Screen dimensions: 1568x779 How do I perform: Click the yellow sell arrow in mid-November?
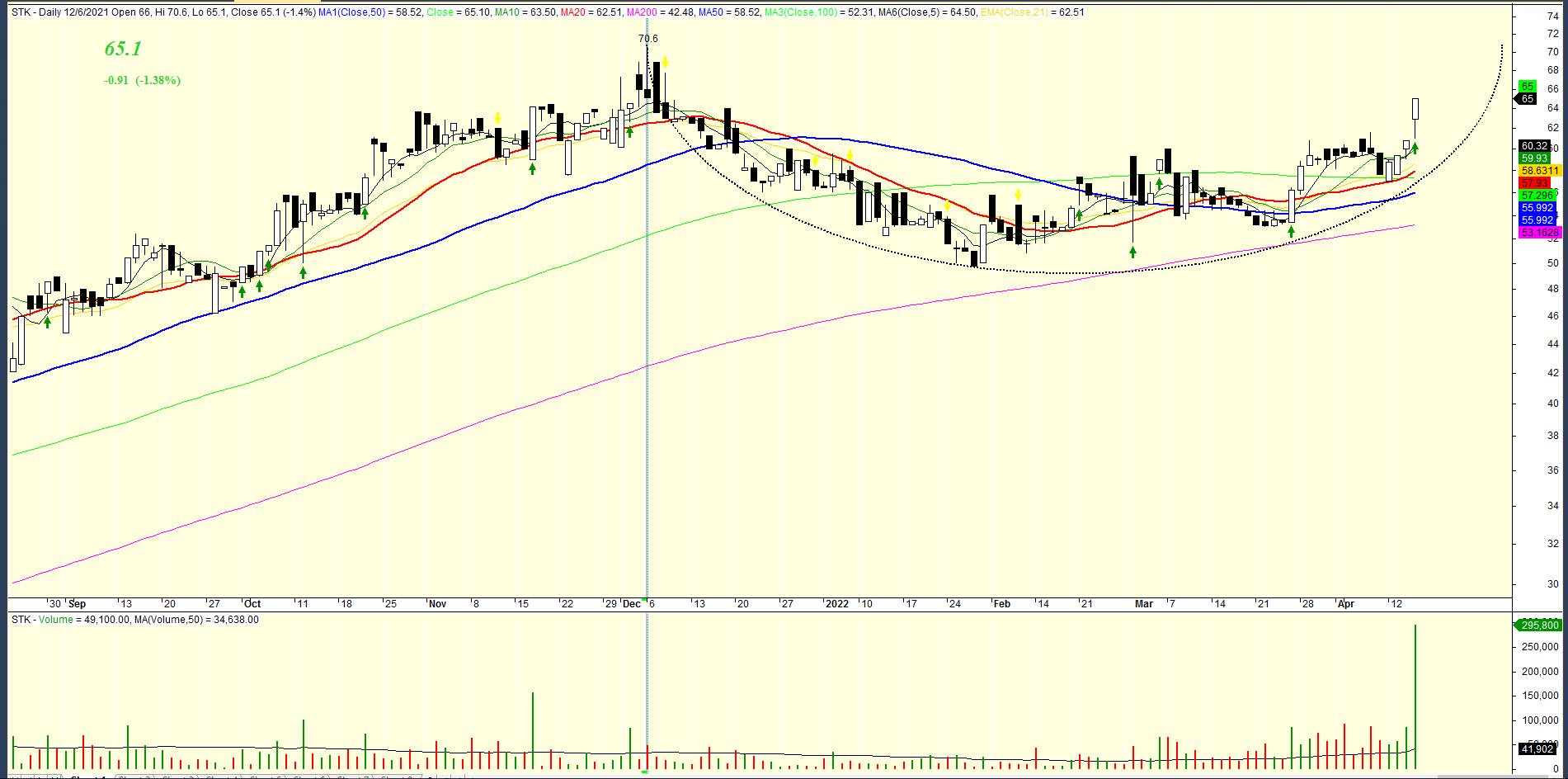(497, 118)
